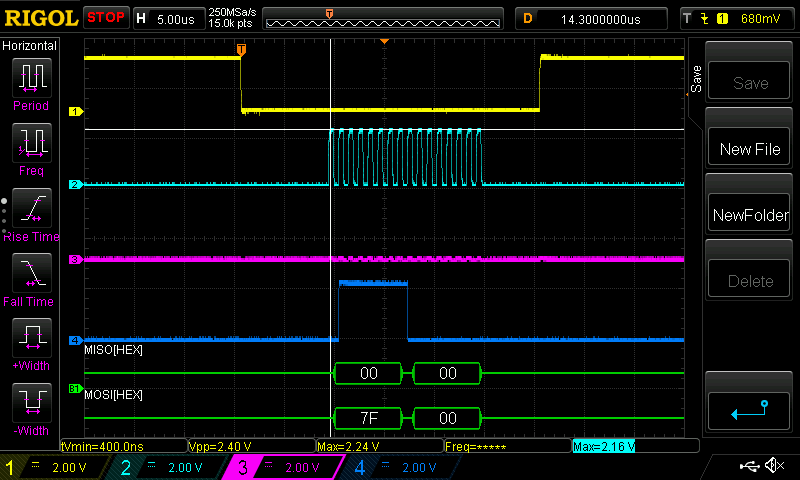Click the first MISO decoded byte 00
The image size is (800, 480).
coord(368,373)
